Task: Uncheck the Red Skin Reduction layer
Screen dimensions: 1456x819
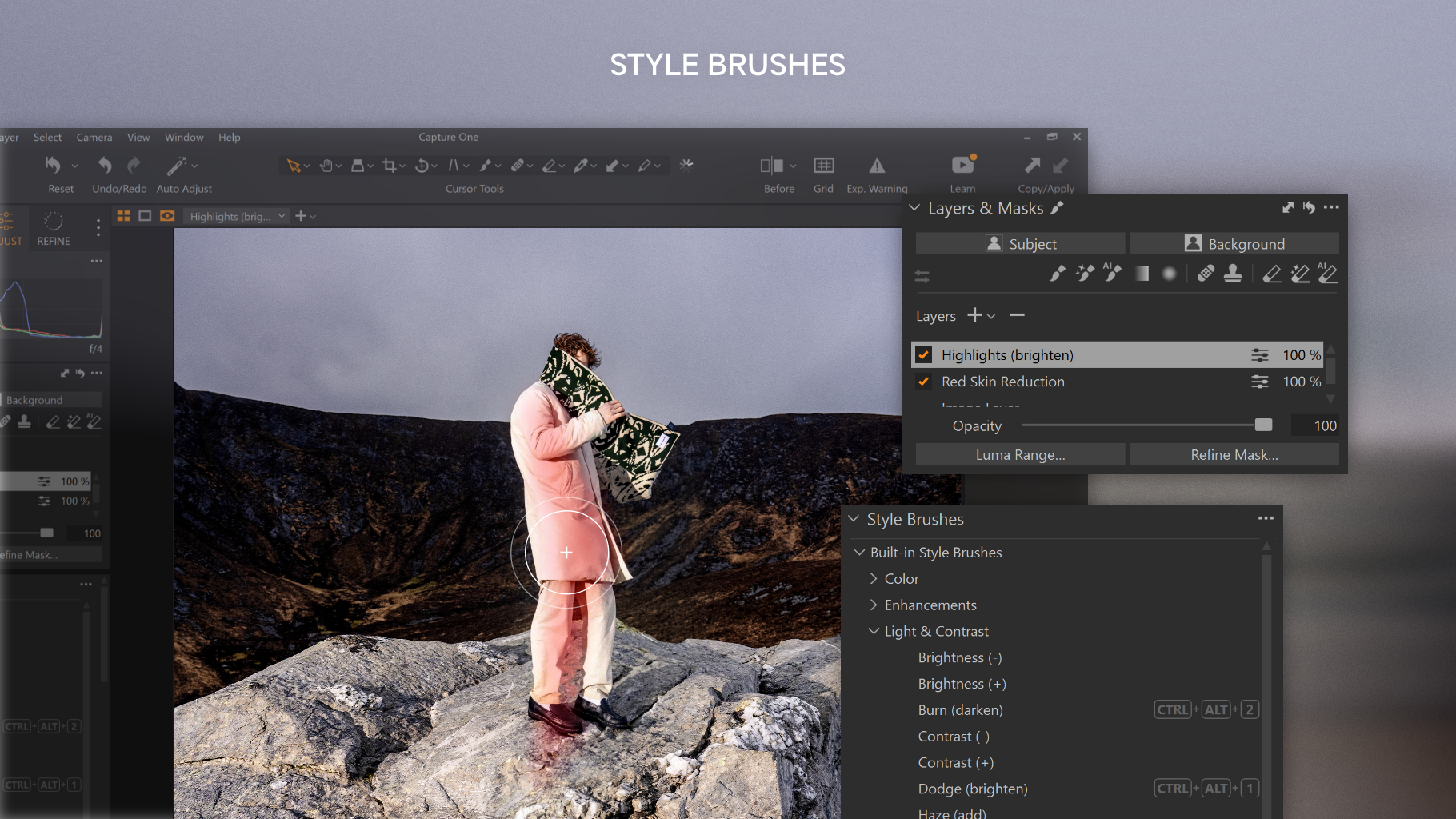Action: (x=924, y=382)
